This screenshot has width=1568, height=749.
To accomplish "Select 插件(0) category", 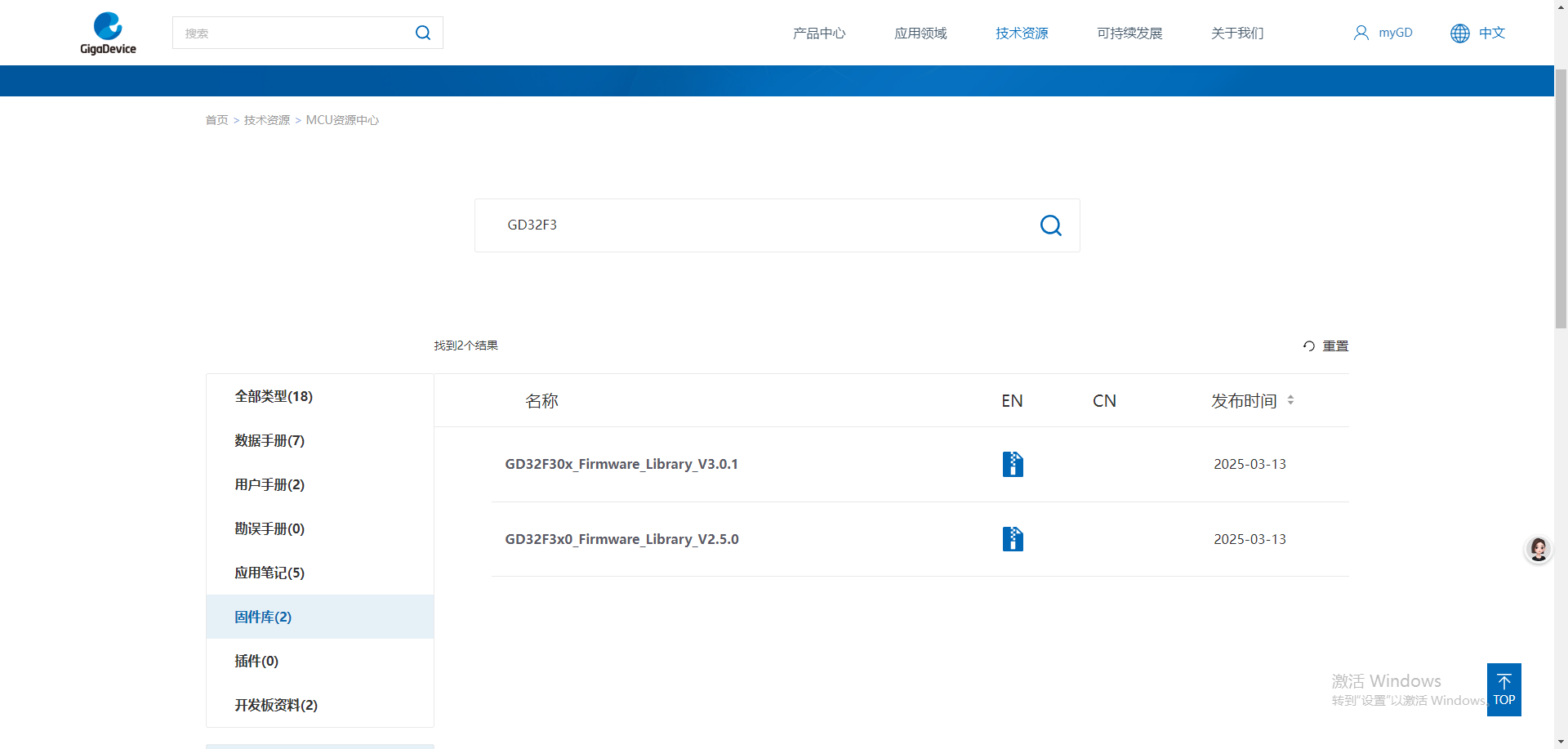I will [x=320, y=661].
